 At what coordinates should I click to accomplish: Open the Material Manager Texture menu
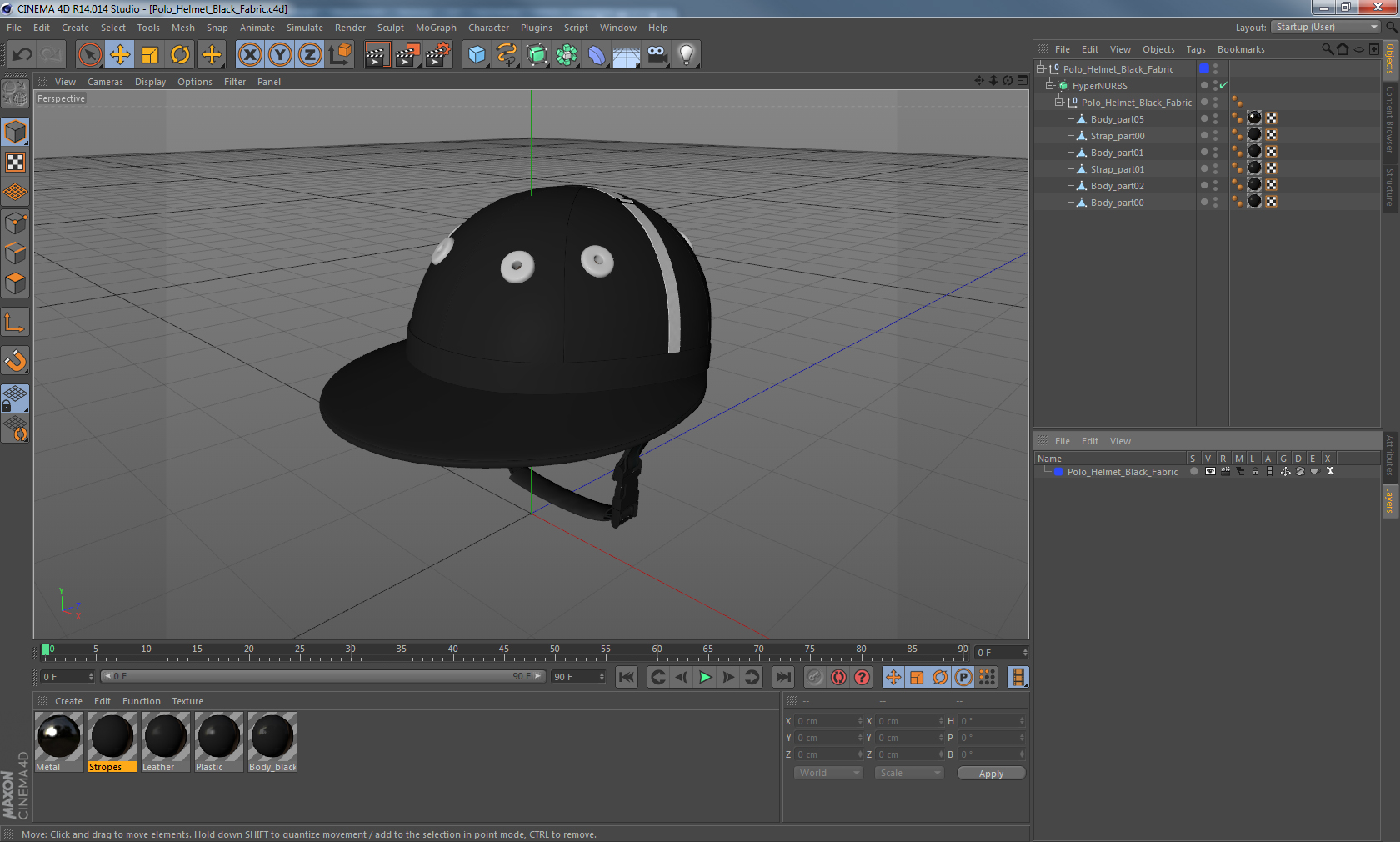pyautogui.click(x=187, y=701)
